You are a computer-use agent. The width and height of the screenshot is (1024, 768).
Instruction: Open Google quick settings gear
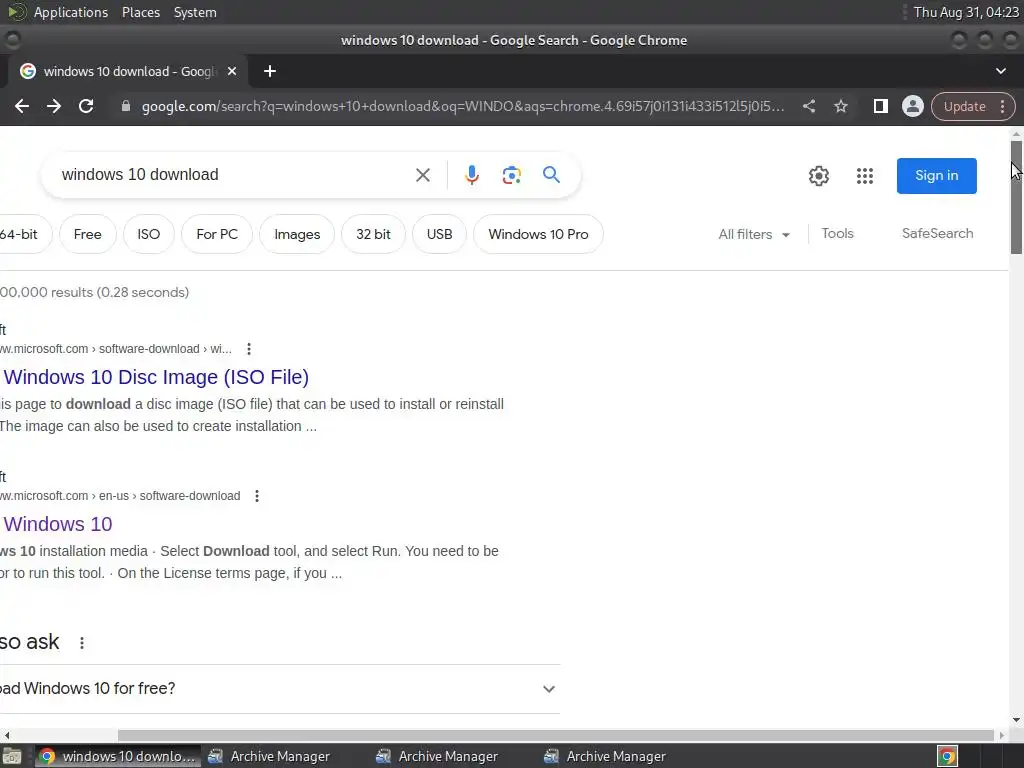coord(818,176)
